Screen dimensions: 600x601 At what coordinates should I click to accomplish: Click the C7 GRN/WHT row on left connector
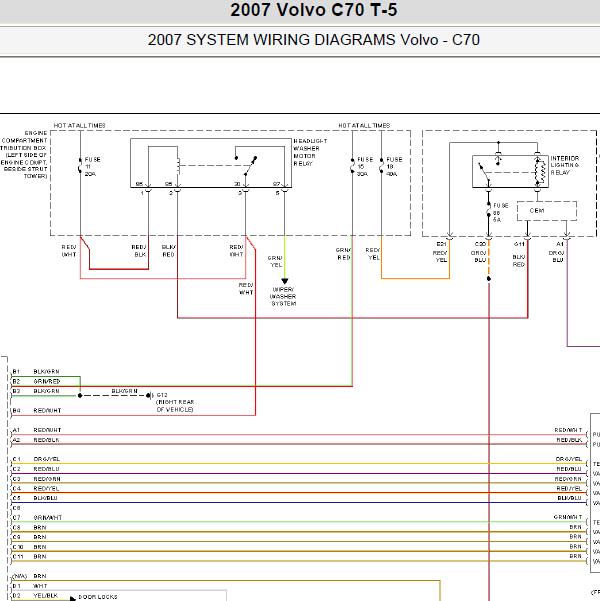click(x=37, y=518)
